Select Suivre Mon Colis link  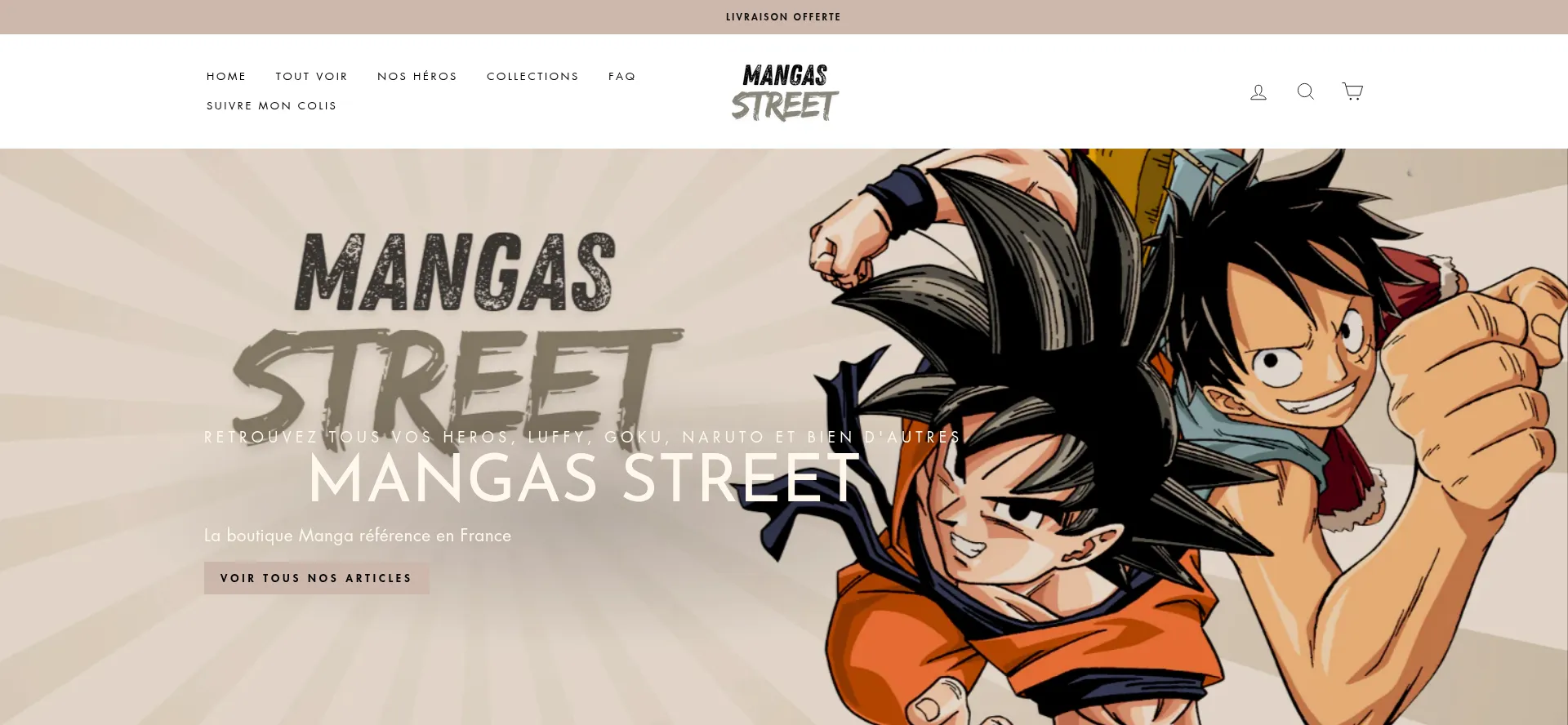pyautogui.click(x=272, y=105)
